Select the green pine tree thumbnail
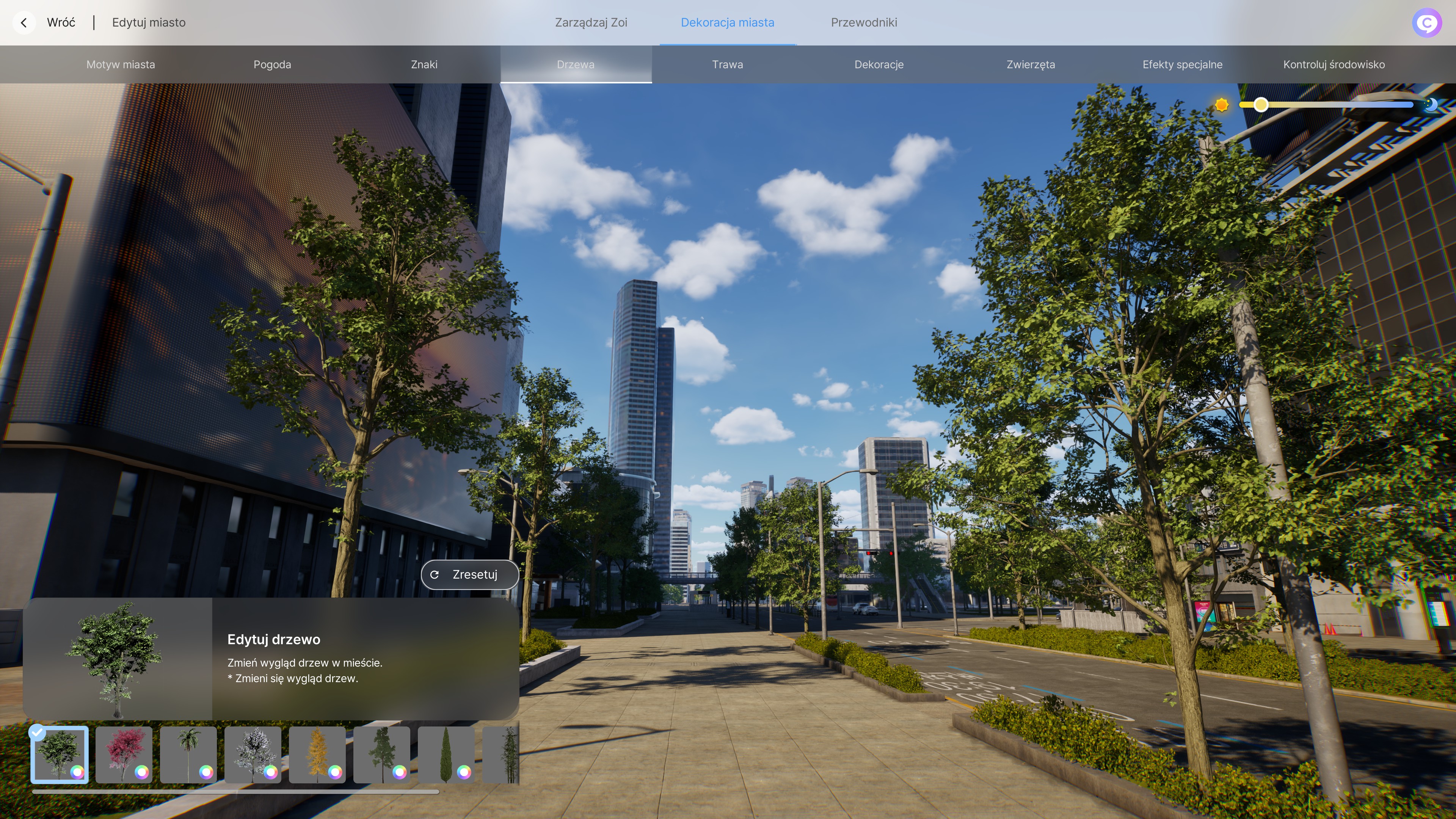This screenshot has width=1456, height=819. pos(381,755)
